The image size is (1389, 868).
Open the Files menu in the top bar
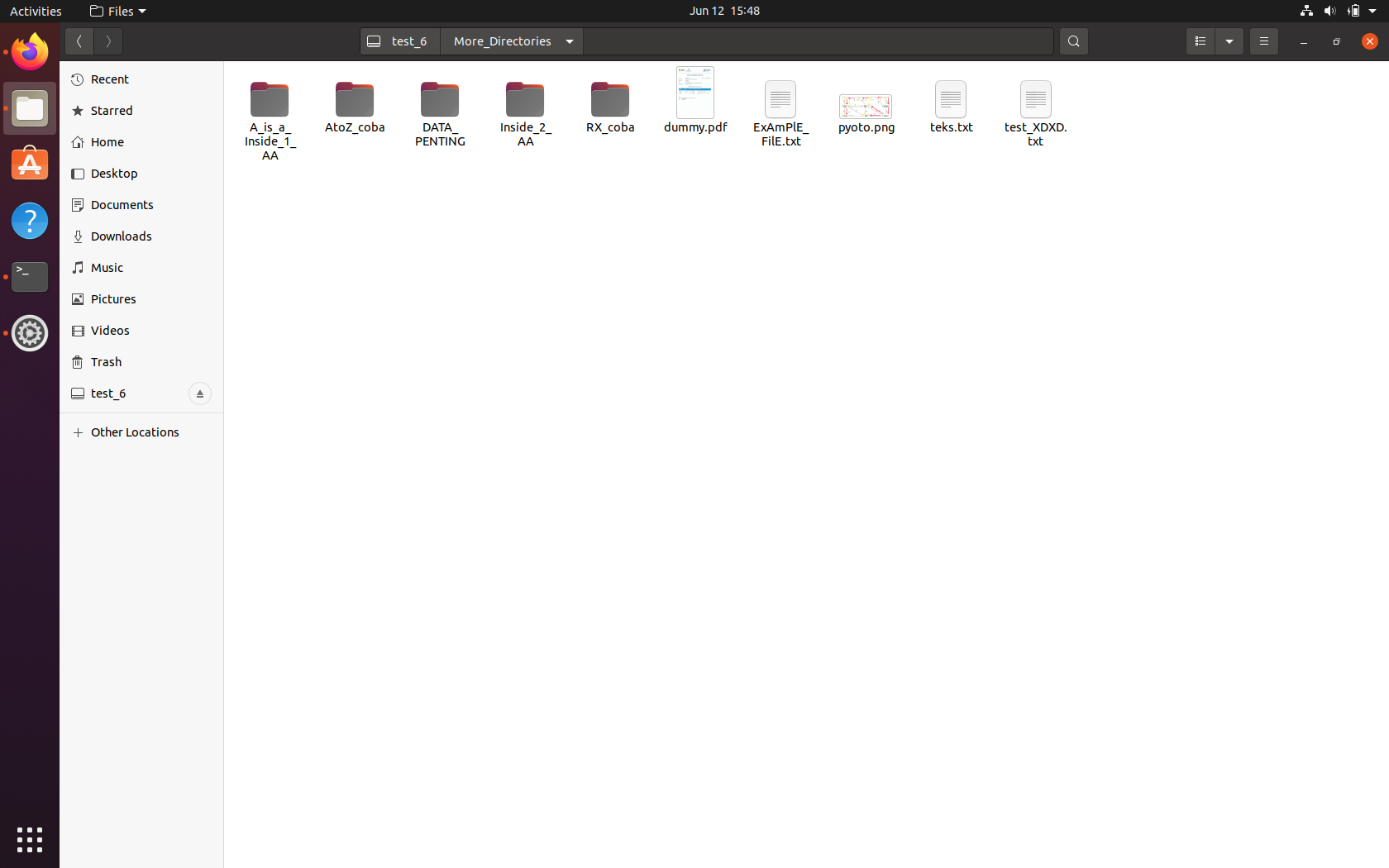pyautogui.click(x=117, y=11)
